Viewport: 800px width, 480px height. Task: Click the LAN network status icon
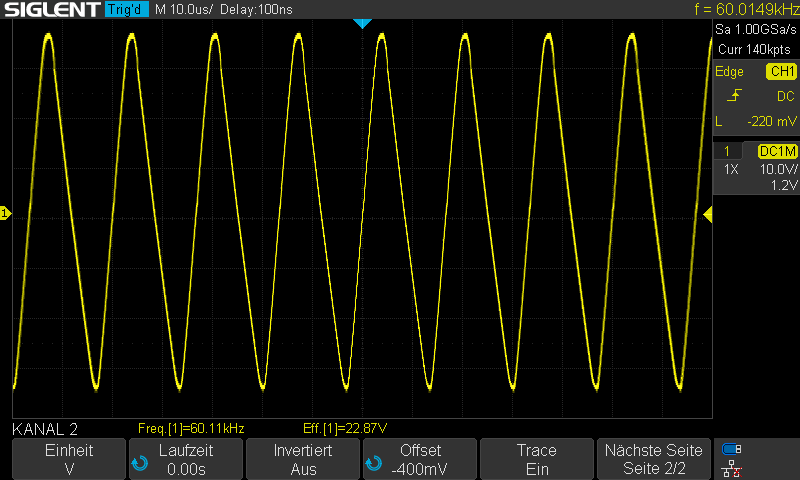(732, 468)
